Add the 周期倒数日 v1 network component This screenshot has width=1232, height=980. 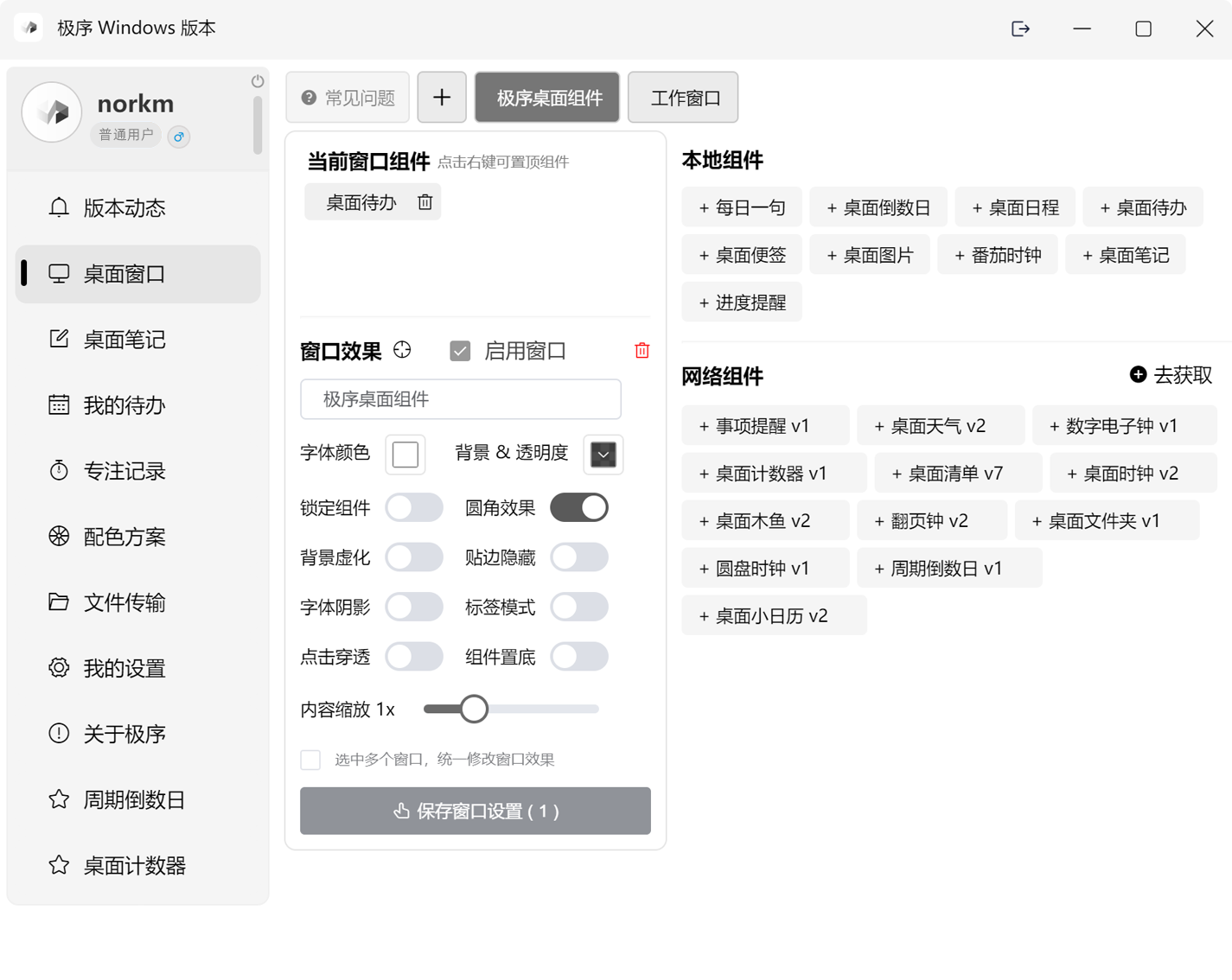pos(949,568)
